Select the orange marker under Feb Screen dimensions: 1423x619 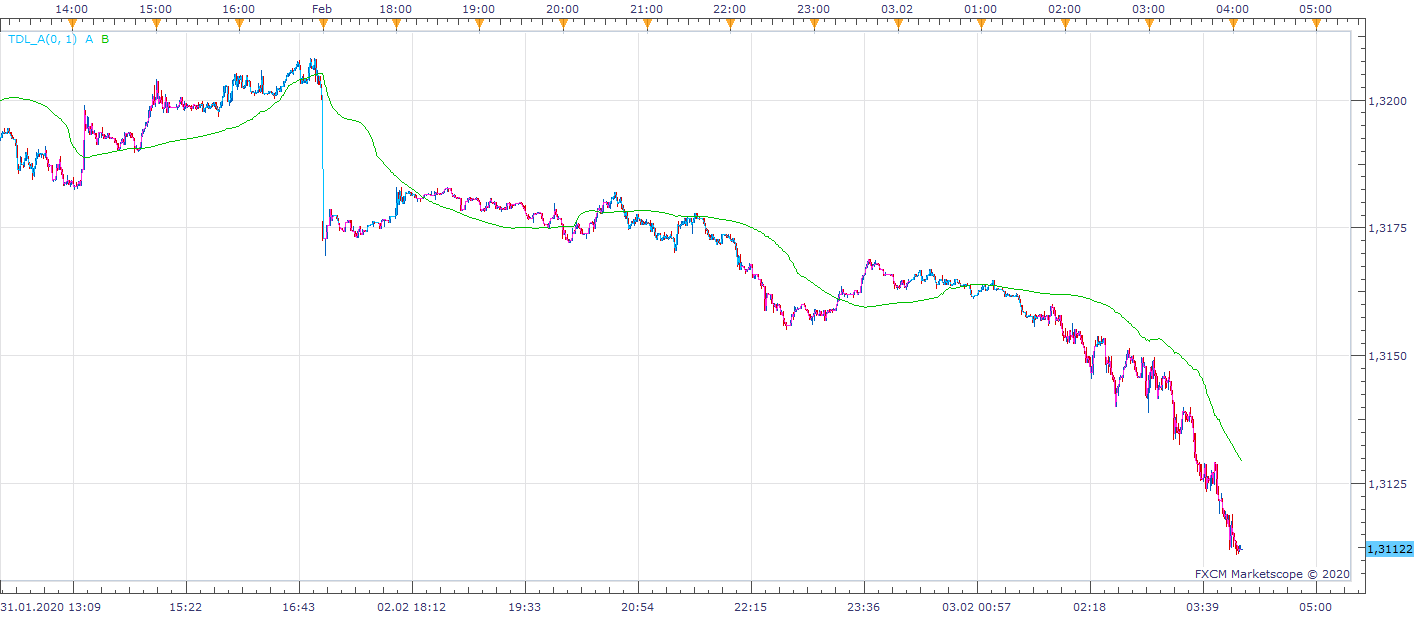[321, 23]
